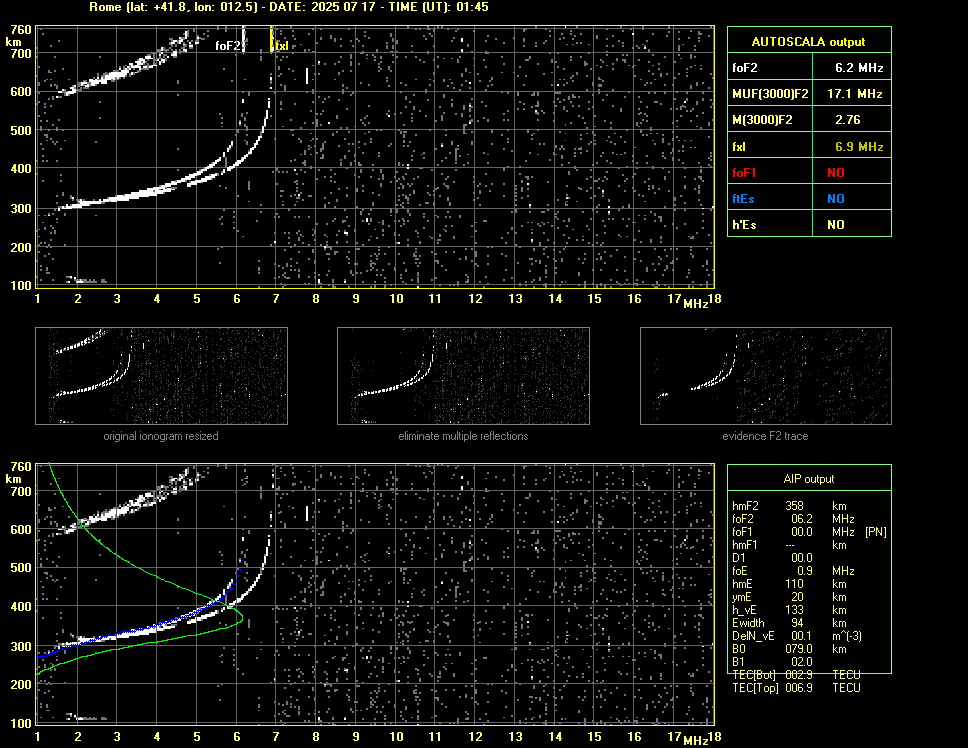
Task: Click the foE '0.9' value
Action: coord(805,571)
